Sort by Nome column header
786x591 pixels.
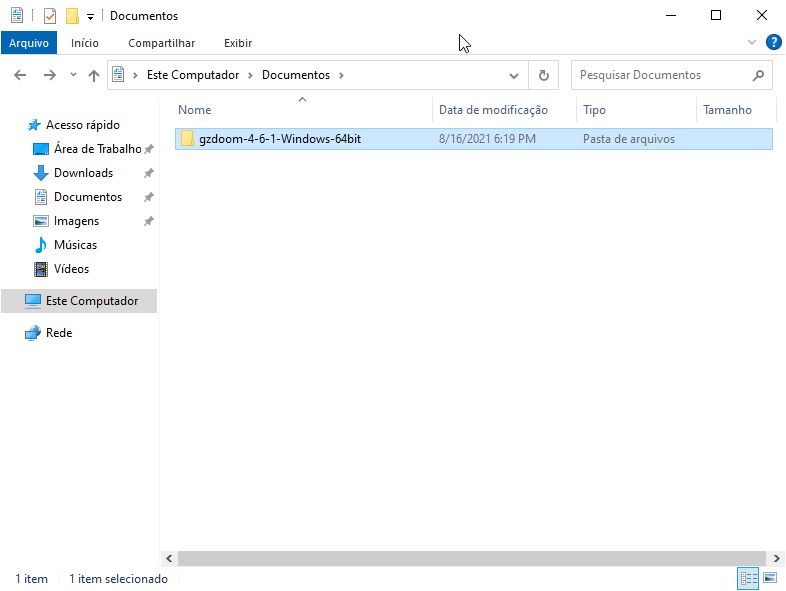[194, 110]
